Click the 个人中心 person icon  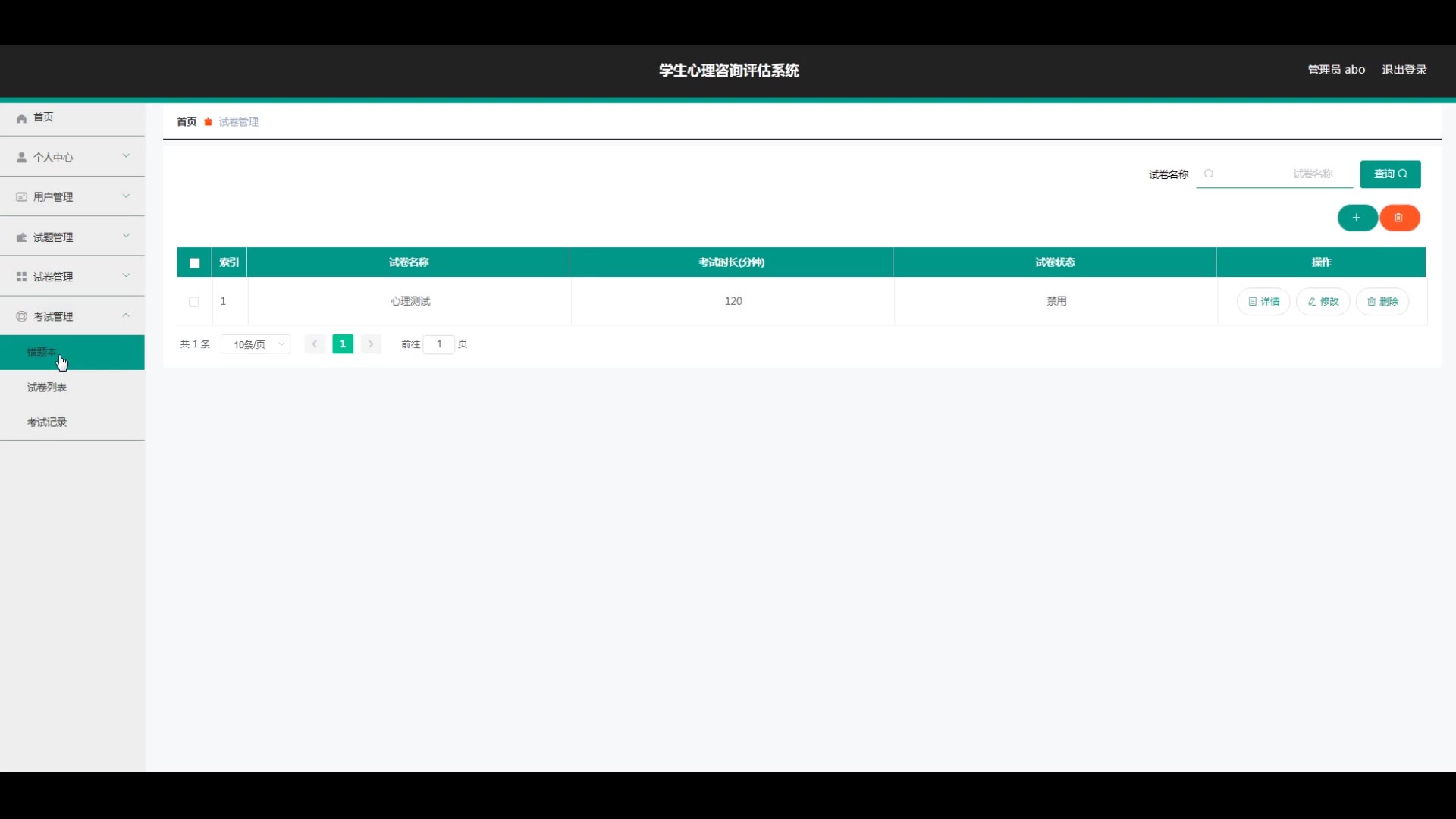tap(21, 157)
